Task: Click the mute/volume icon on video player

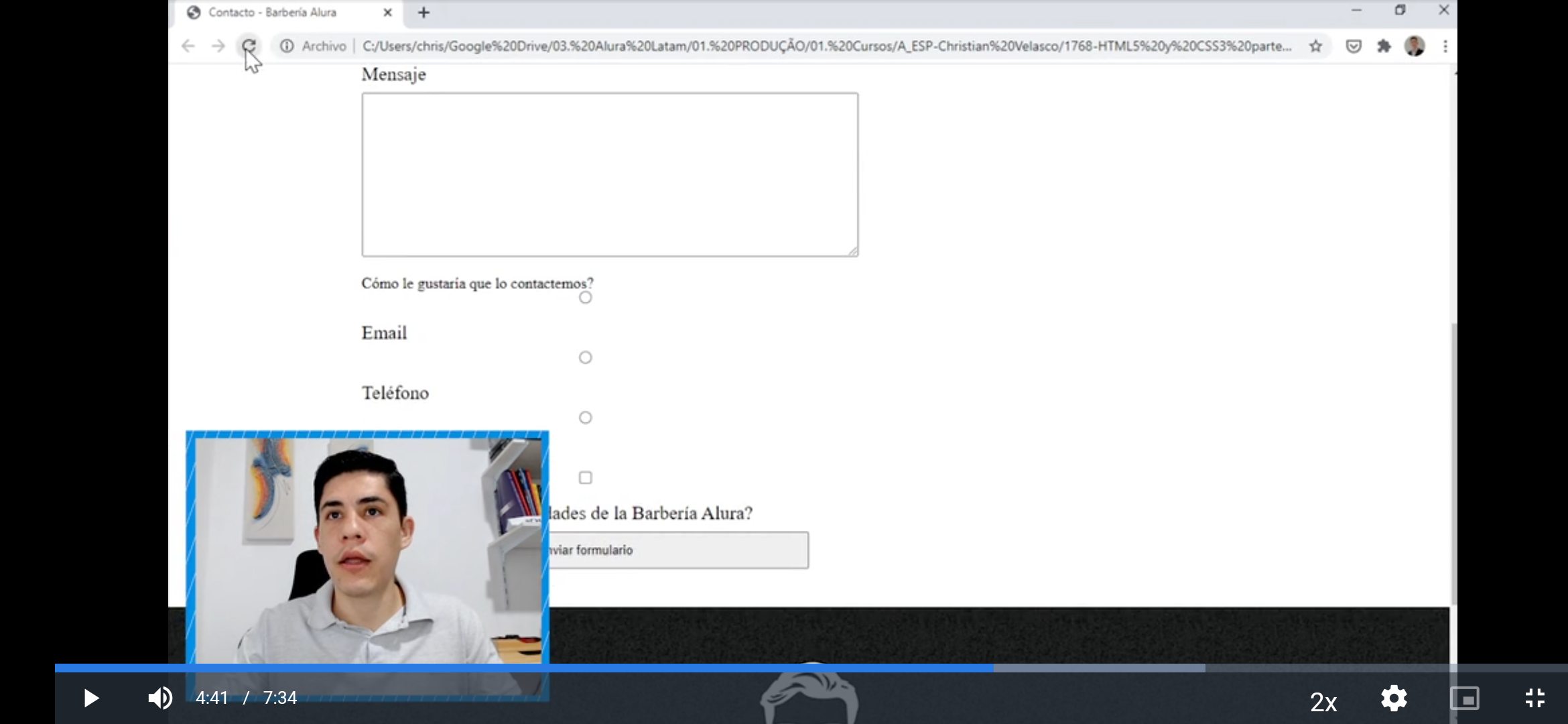Action: pos(159,697)
